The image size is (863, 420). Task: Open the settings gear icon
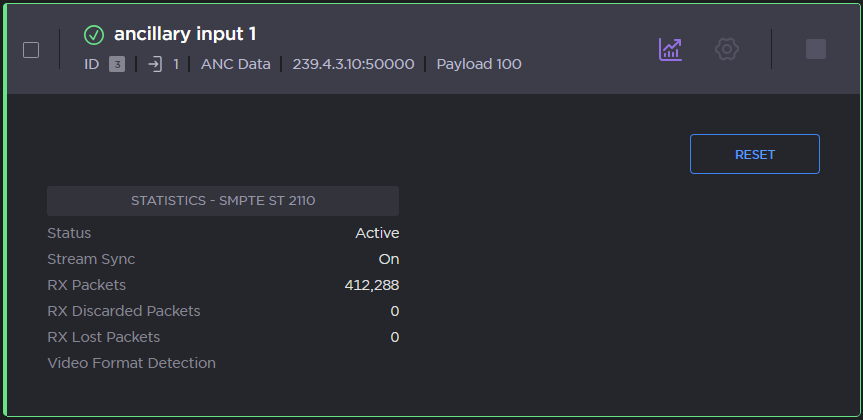coord(727,49)
